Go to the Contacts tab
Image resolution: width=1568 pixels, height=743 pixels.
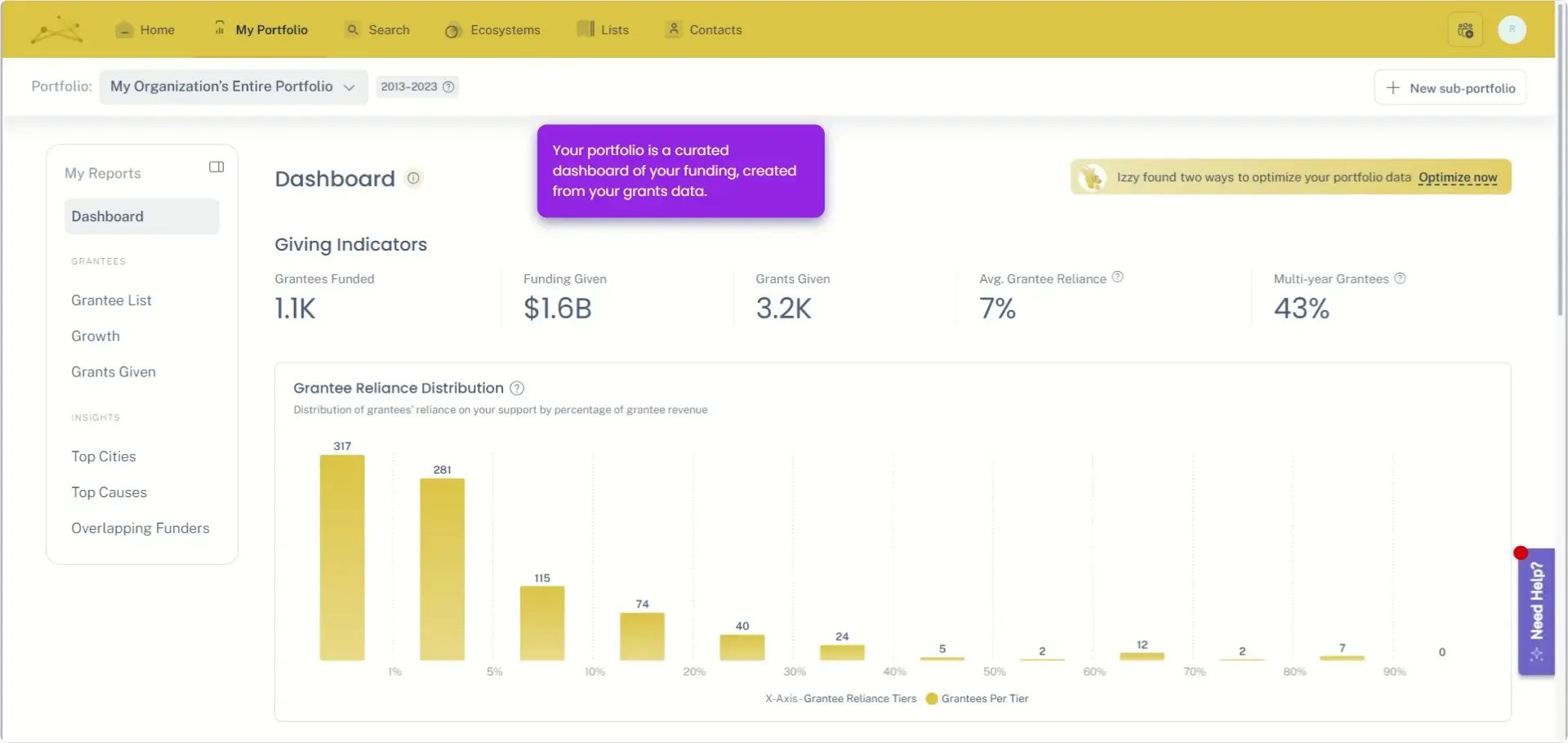704,30
